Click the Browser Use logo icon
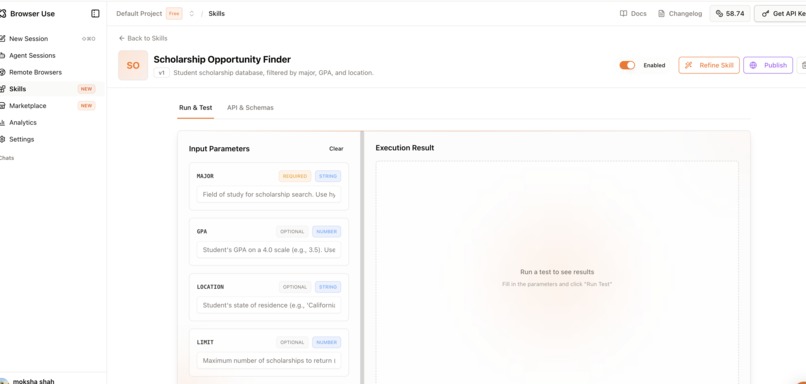 click(x=3, y=14)
